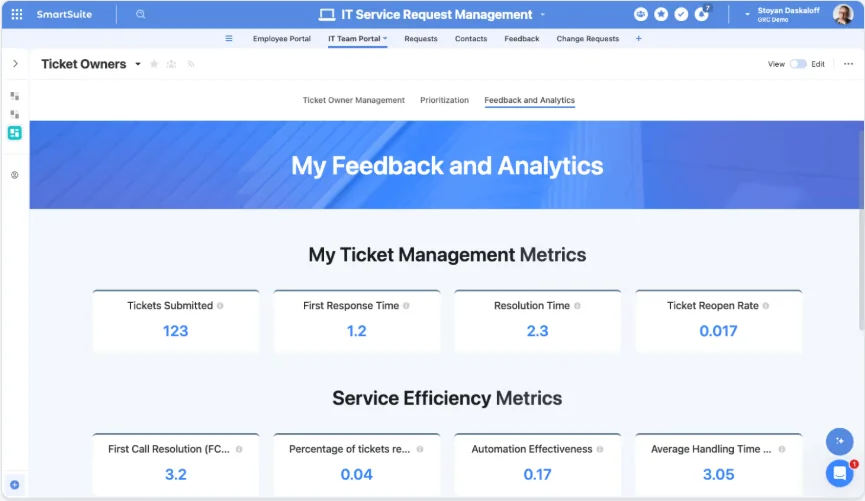Image resolution: width=865 pixels, height=501 pixels.
Task: Open the chat support bubble button
Action: pos(840,473)
